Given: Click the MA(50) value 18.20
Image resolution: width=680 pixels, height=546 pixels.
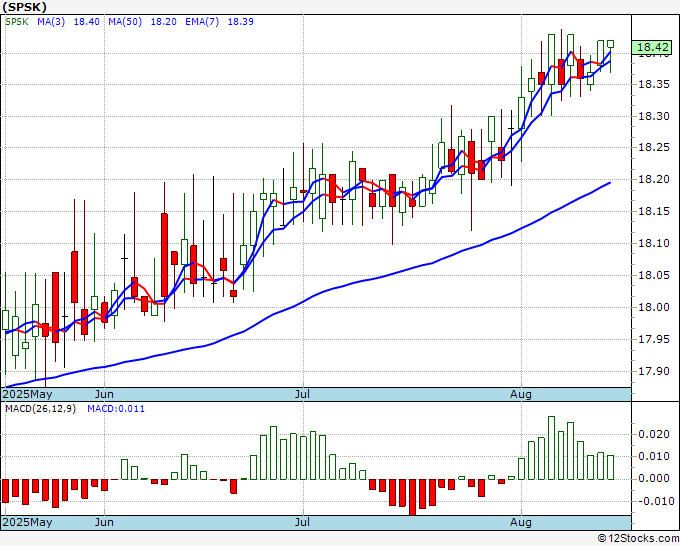Looking at the screenshot, I should 163,22.
